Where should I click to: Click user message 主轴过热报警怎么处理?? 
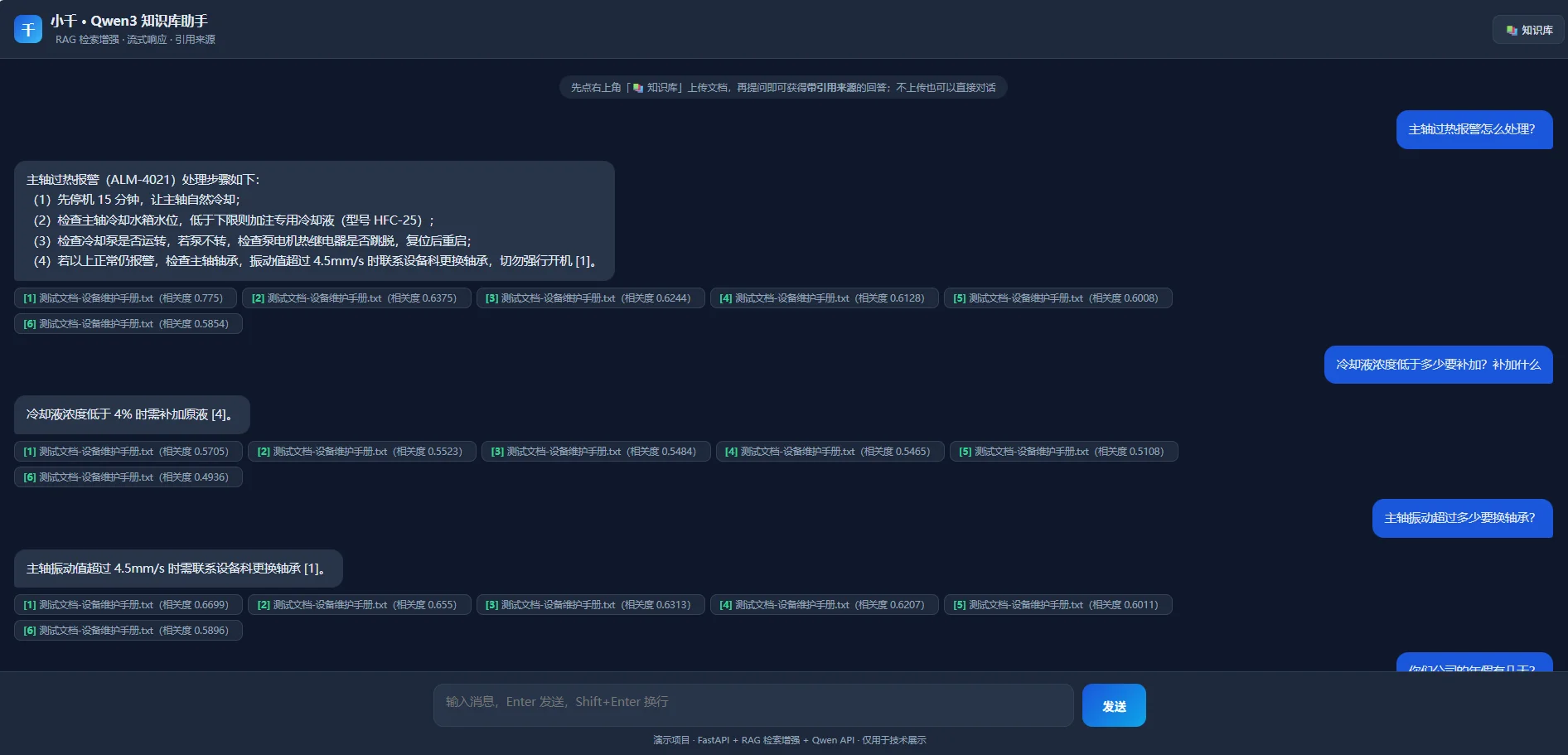pos(1474,129)
